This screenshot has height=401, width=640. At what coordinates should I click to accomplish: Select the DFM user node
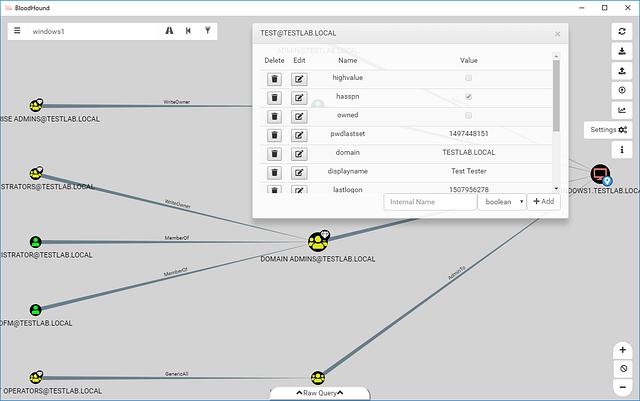point(36,310)
